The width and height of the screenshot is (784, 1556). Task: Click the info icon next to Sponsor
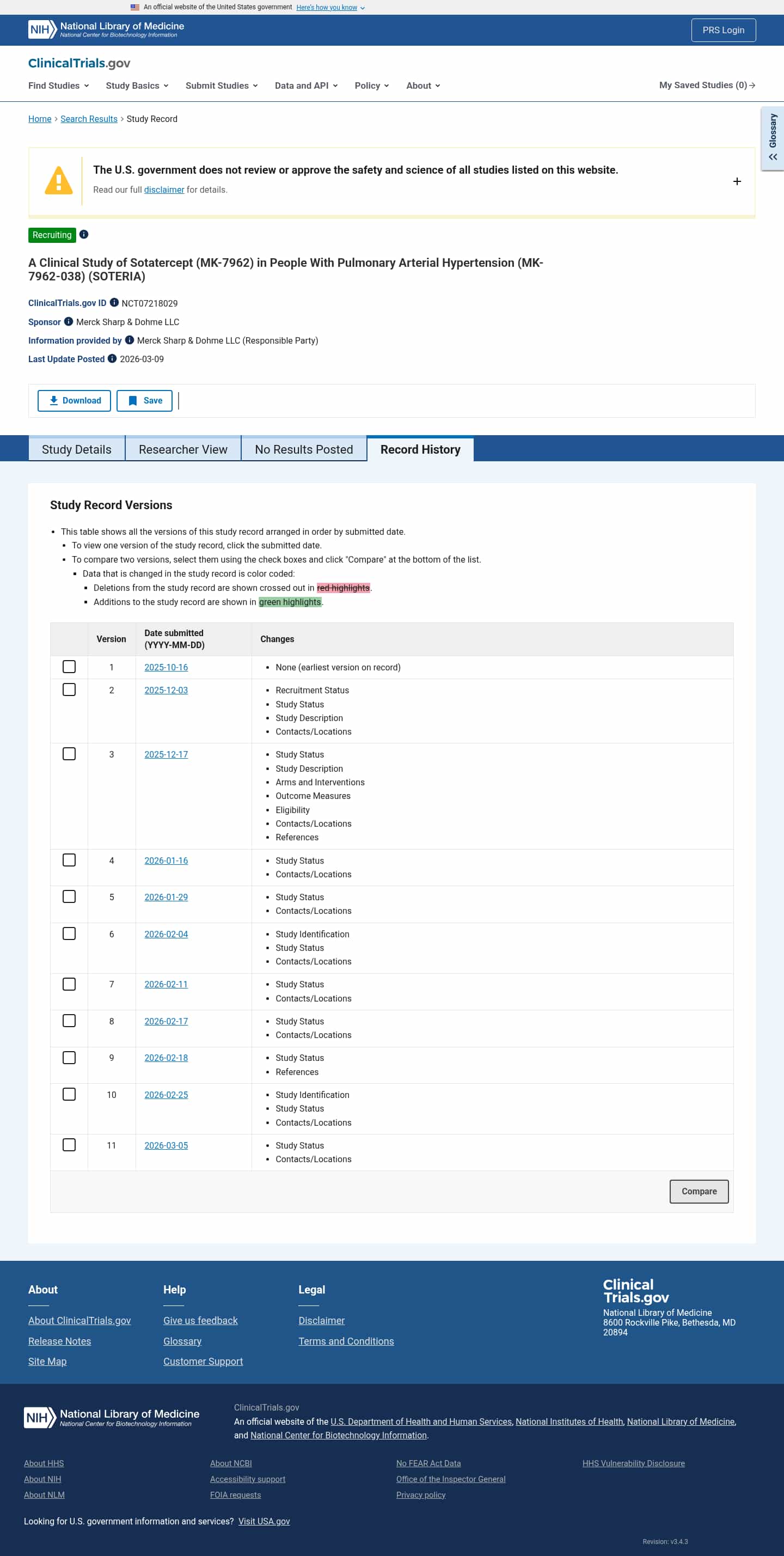pyautogui.click(x=69, y=321)
